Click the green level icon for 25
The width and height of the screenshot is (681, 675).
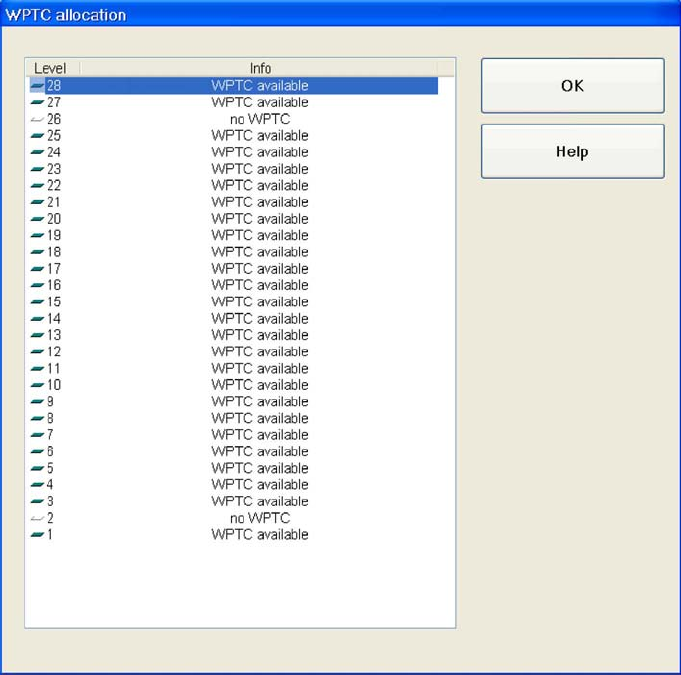[x=37, y=136]
